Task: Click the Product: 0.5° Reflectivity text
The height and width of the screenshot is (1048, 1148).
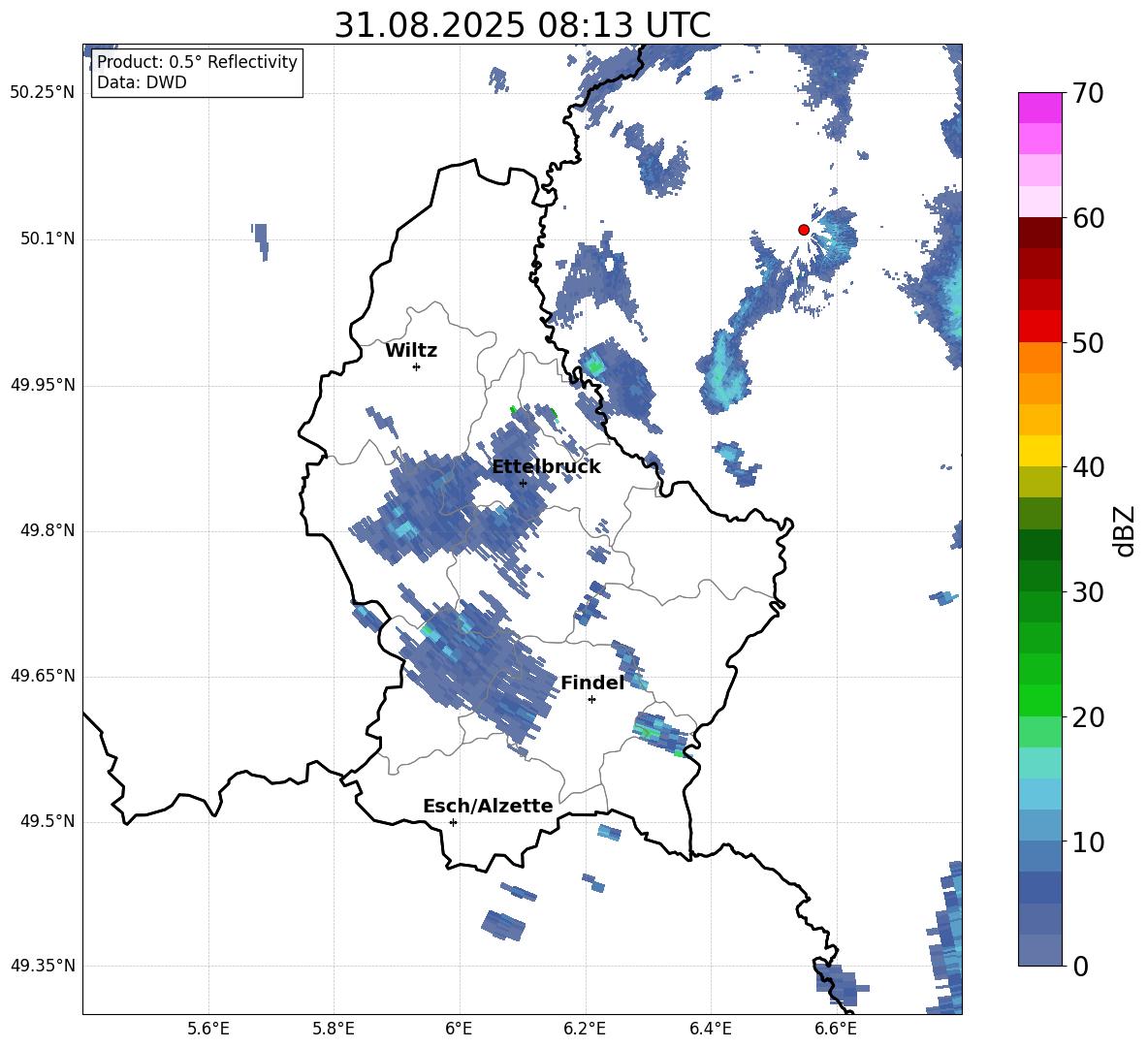Action: click(x=197, y=62)
